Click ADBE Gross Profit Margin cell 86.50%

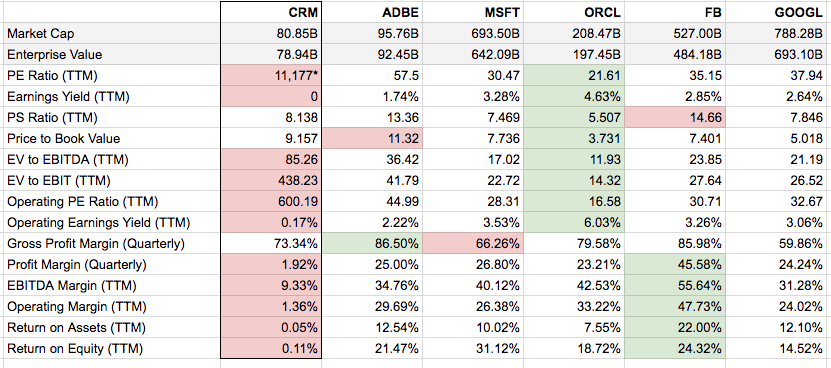(x=372, y=243)
